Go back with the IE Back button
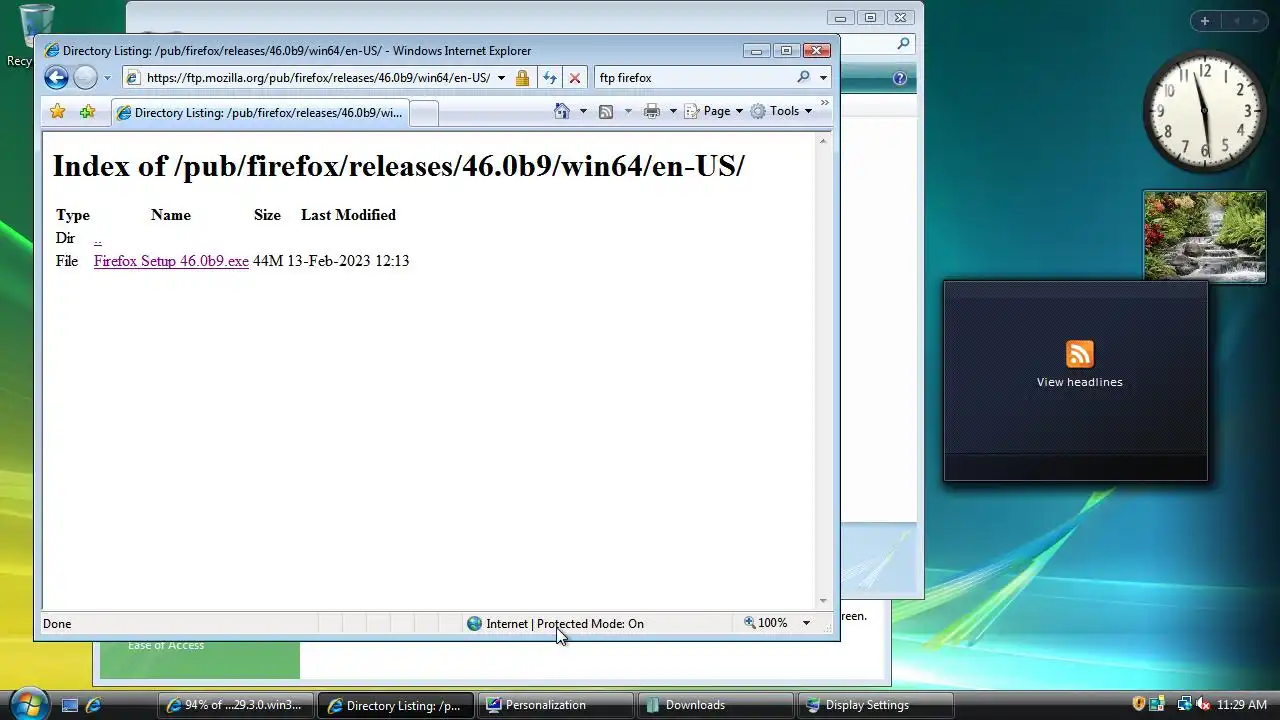This screenshot has height=720, width=1280. point(57,77)
